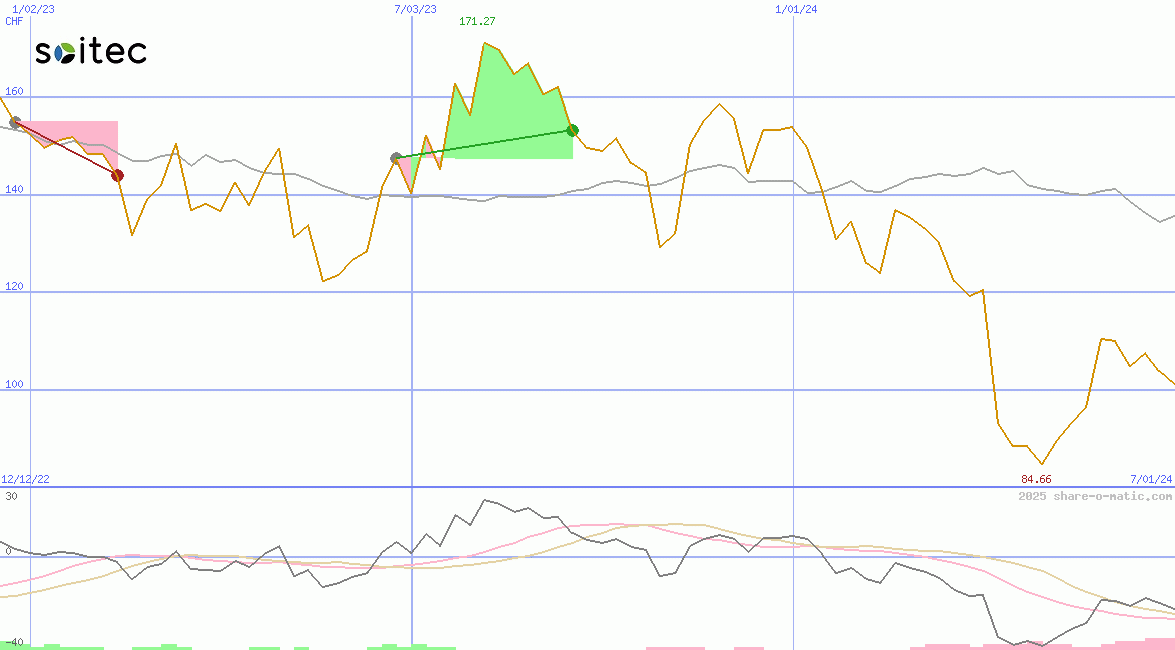Click the green sell marker dot
Image resolution: width=1175 pixels, height=650 pixels.
[x=572, y=130]
